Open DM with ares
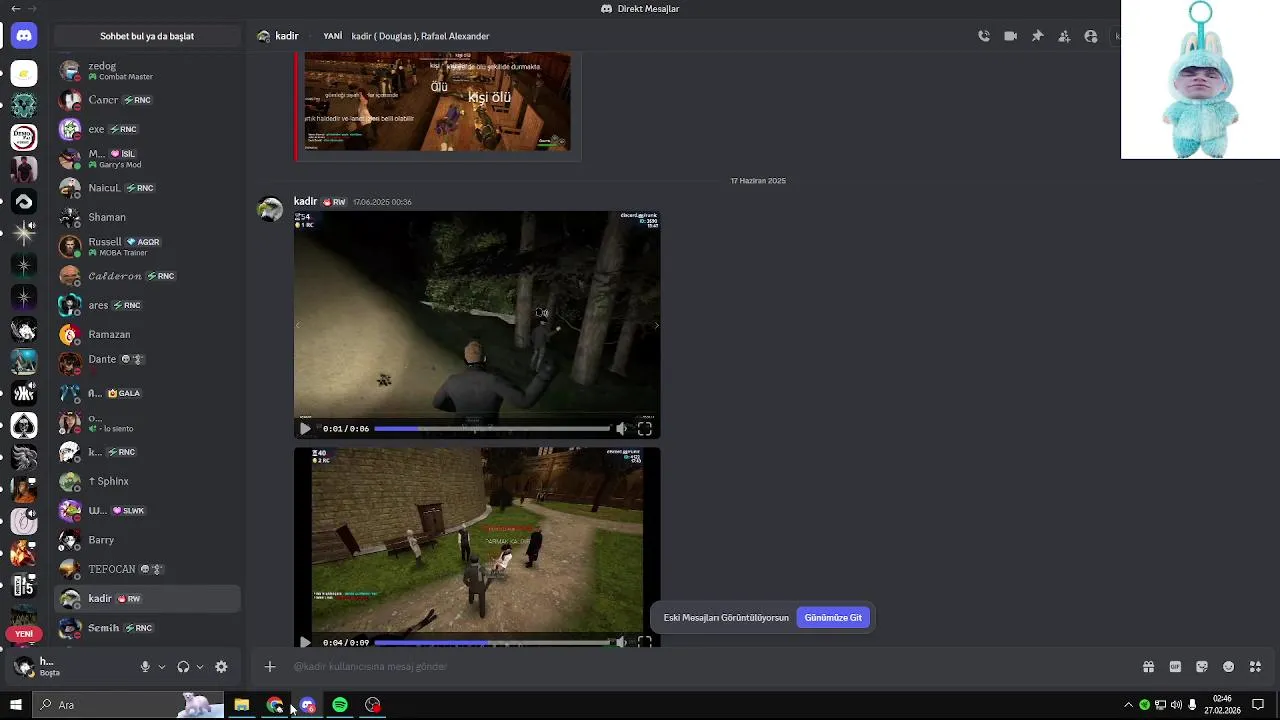 pyautogui.click(x=147, y=305)
